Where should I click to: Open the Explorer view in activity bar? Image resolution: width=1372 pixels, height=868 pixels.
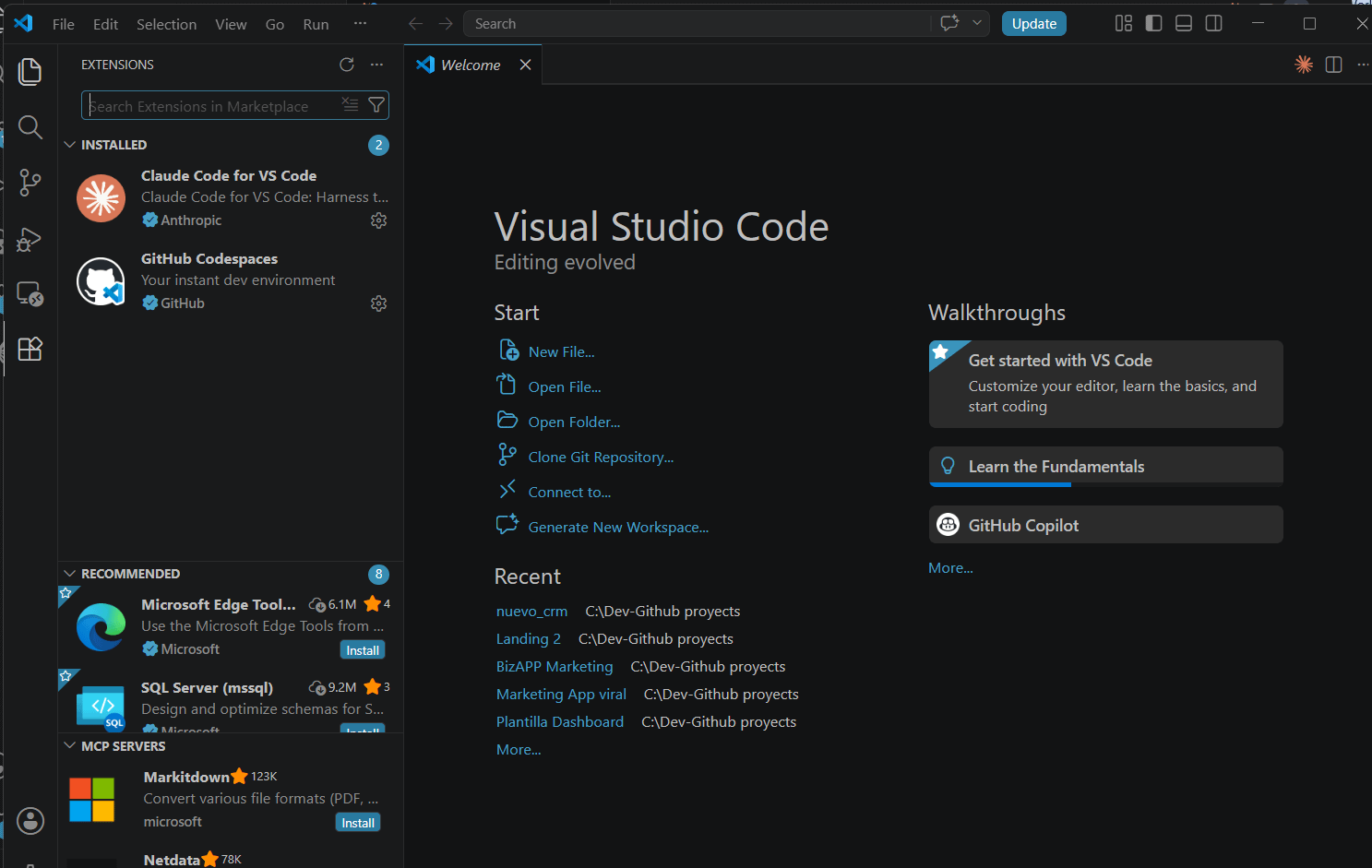point(30,72)
